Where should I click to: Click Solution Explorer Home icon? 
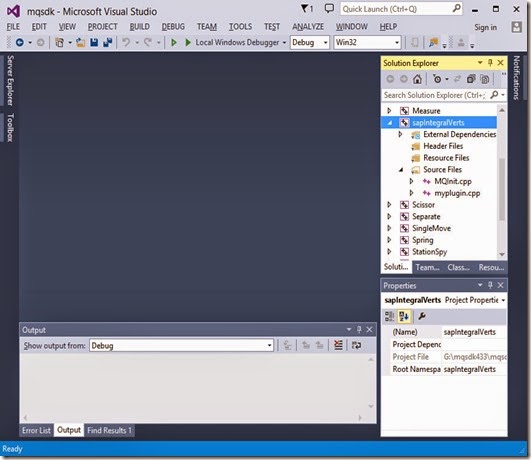coord(417,79)
